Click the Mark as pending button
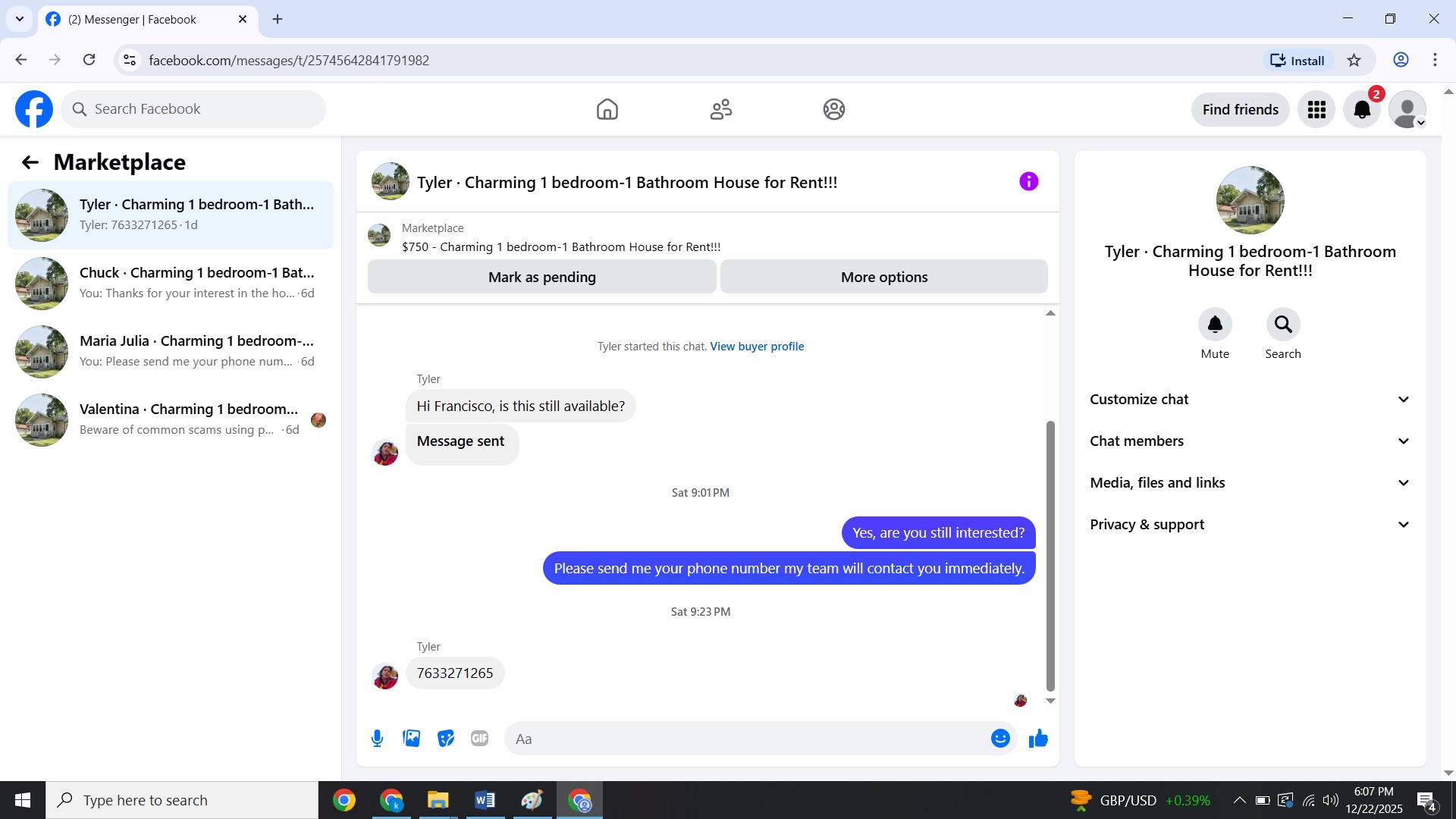 coord(541,278)
